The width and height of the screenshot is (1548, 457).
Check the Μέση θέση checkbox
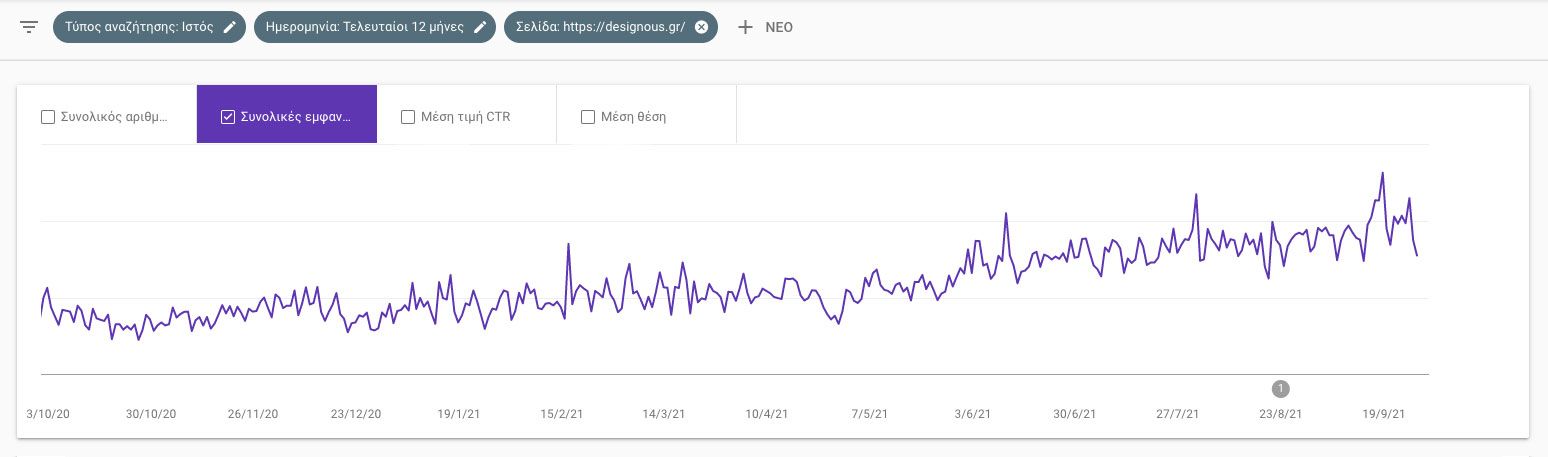coord(588,117)
